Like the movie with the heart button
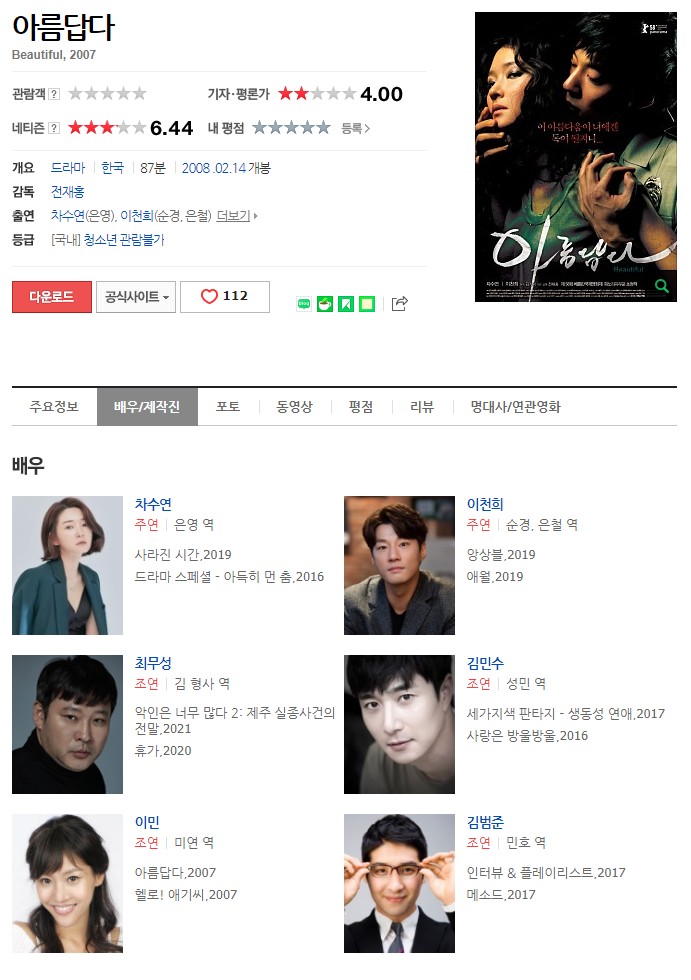The height and width of the screenshot is (980, 691). tap(225, 296)
